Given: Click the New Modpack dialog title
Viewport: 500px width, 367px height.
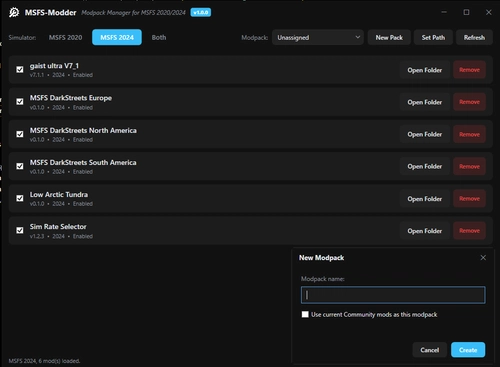Looking at the screenshot, I should pos(321,258).
